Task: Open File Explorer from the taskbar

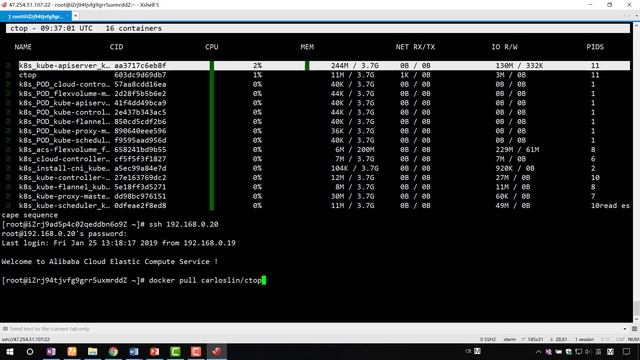Action: tap(93, 351)
